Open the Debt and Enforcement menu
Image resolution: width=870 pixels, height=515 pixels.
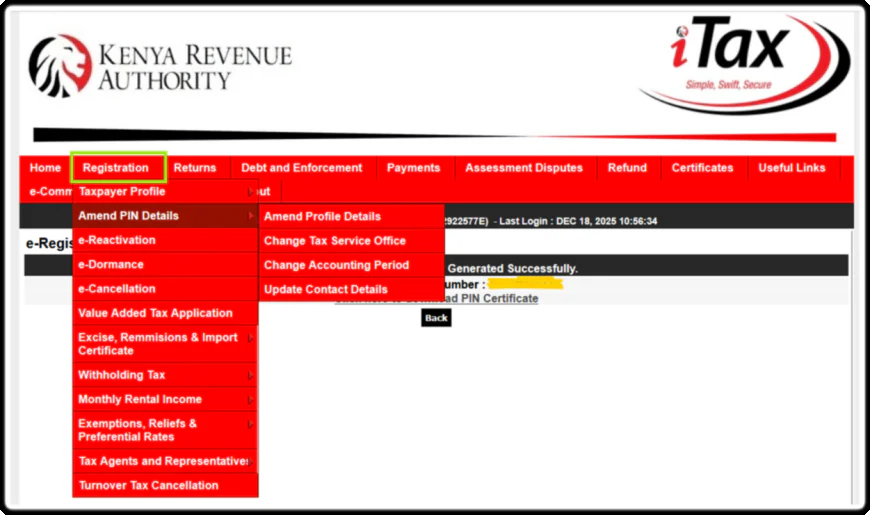301,168
